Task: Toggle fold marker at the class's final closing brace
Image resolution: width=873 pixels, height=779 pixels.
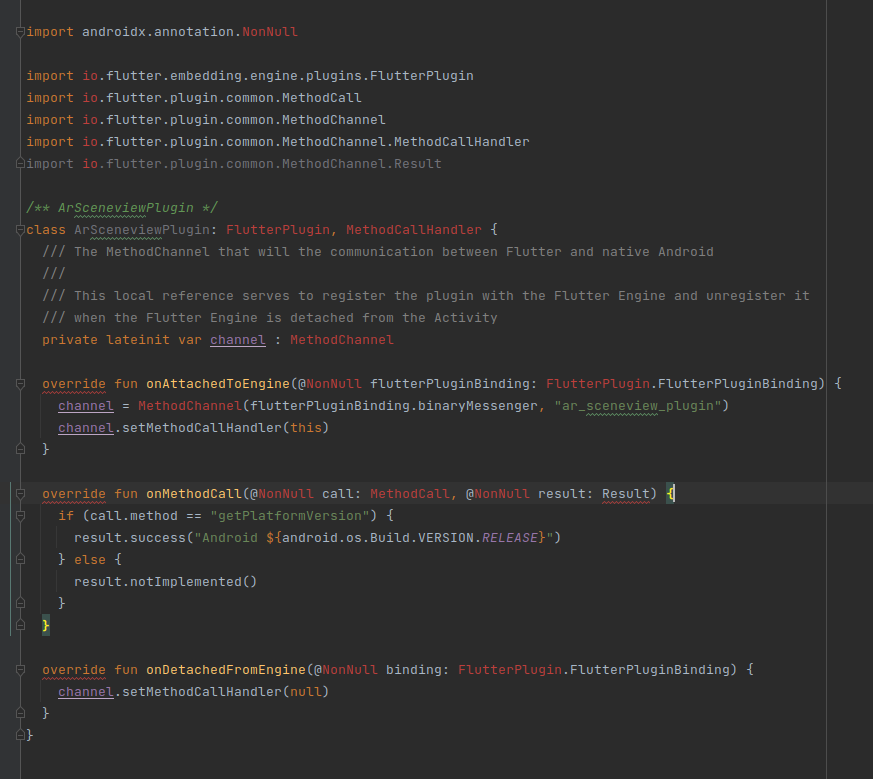Action: pos(20,735)
